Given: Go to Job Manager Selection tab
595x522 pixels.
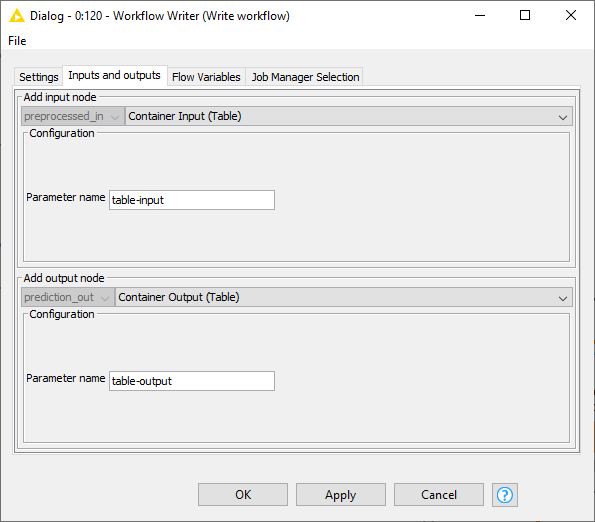Looking at the screenshot, I should [x=305, y=77].
